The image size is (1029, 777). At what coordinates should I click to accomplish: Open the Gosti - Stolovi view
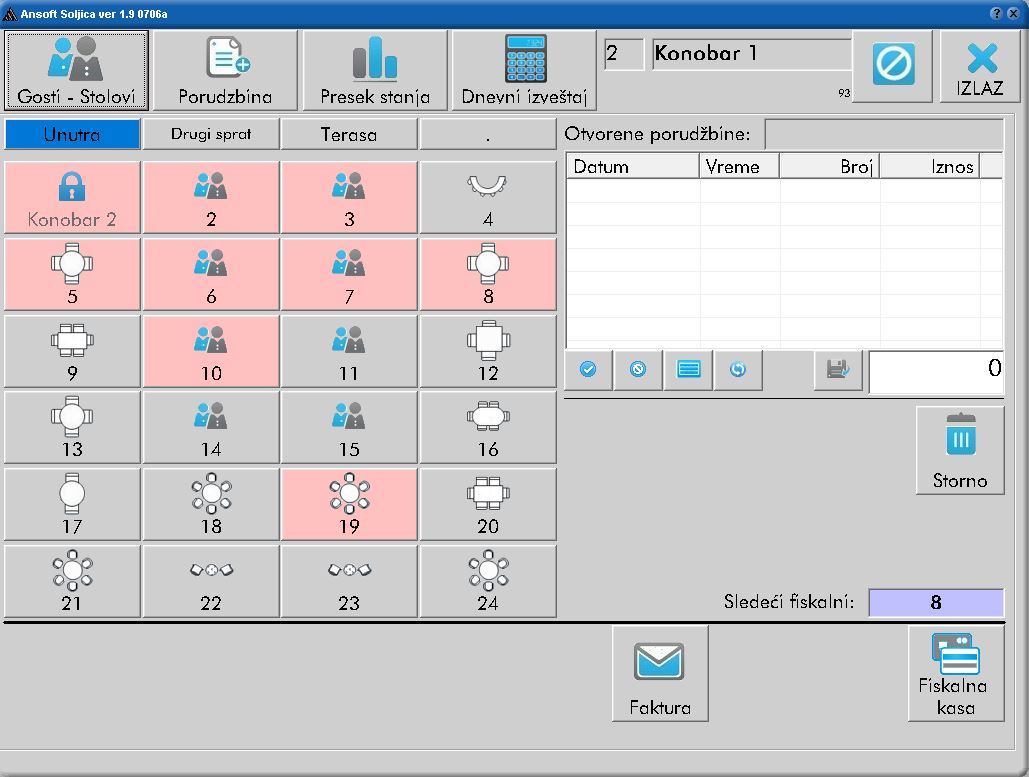pyautogui.click(x=77, y=70)
